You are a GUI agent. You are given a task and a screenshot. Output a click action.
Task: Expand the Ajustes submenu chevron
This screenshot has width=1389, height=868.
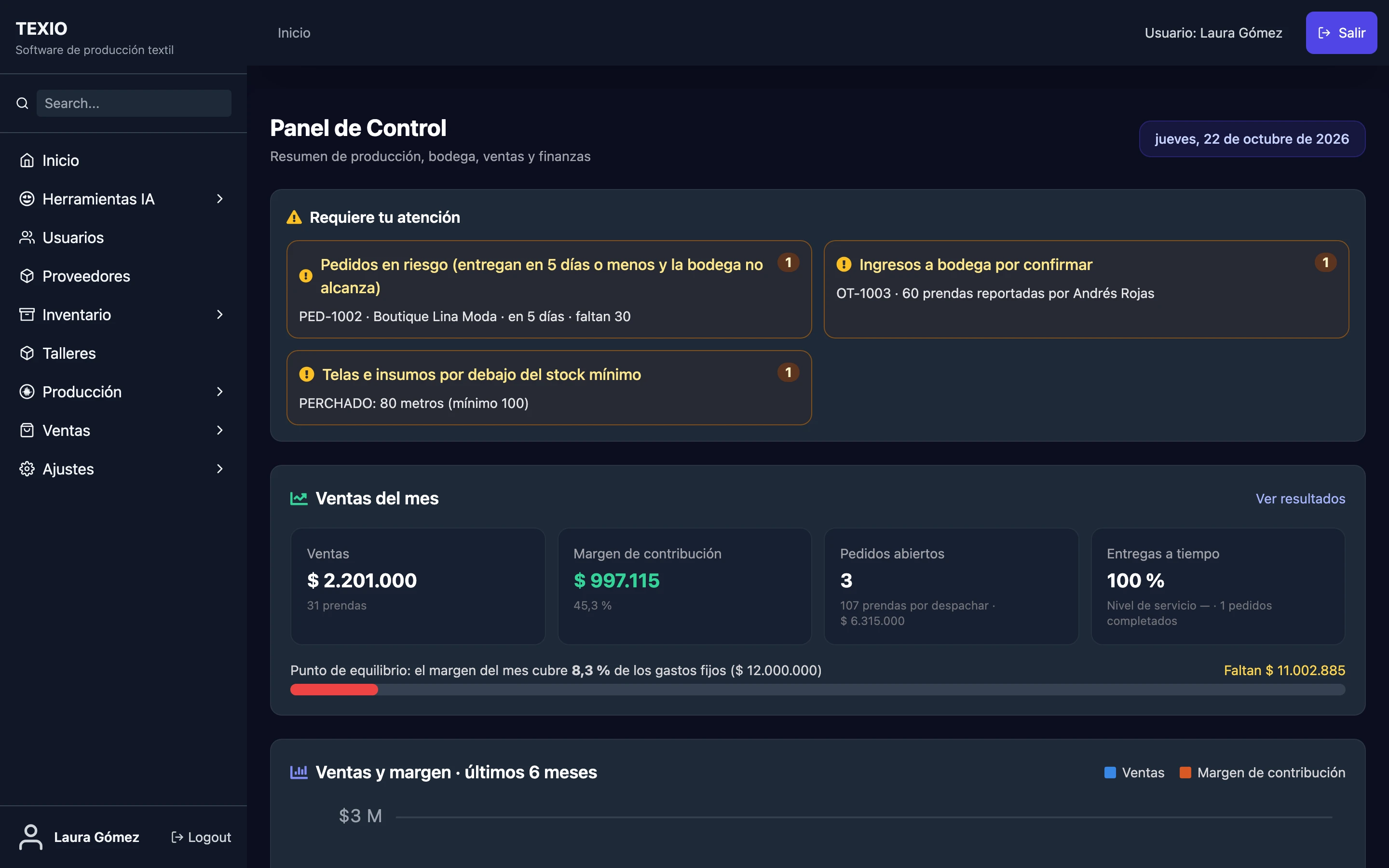click(x=220, y=468)
